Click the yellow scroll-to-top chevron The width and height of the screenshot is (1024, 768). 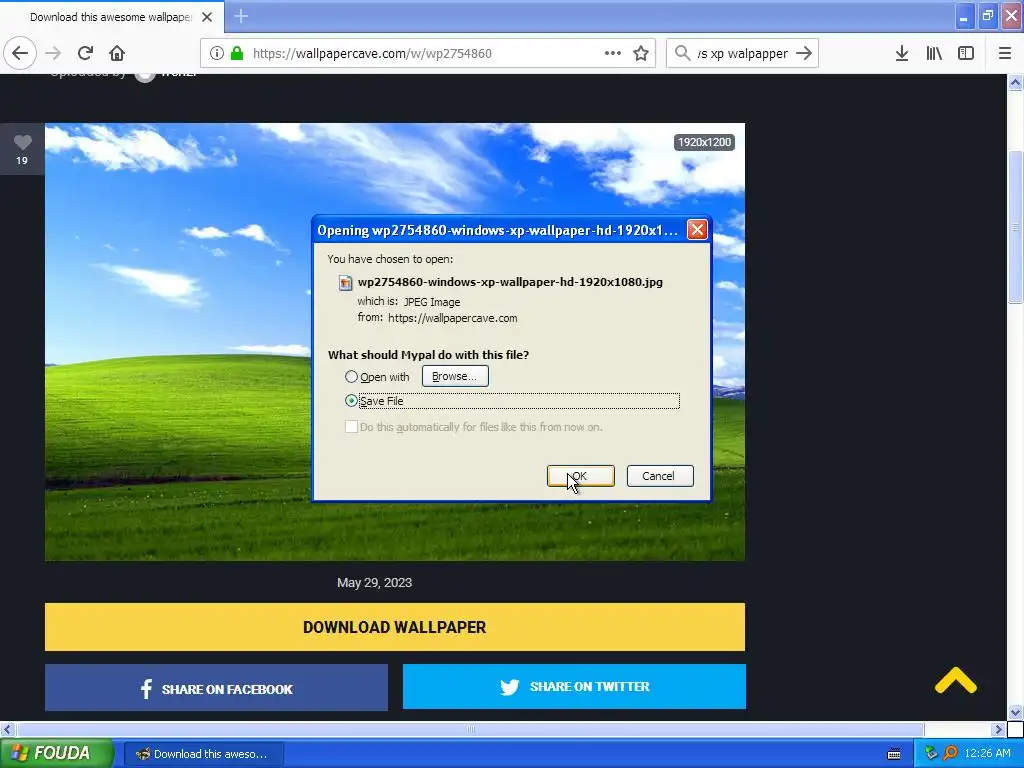click(x=955, y=680)
